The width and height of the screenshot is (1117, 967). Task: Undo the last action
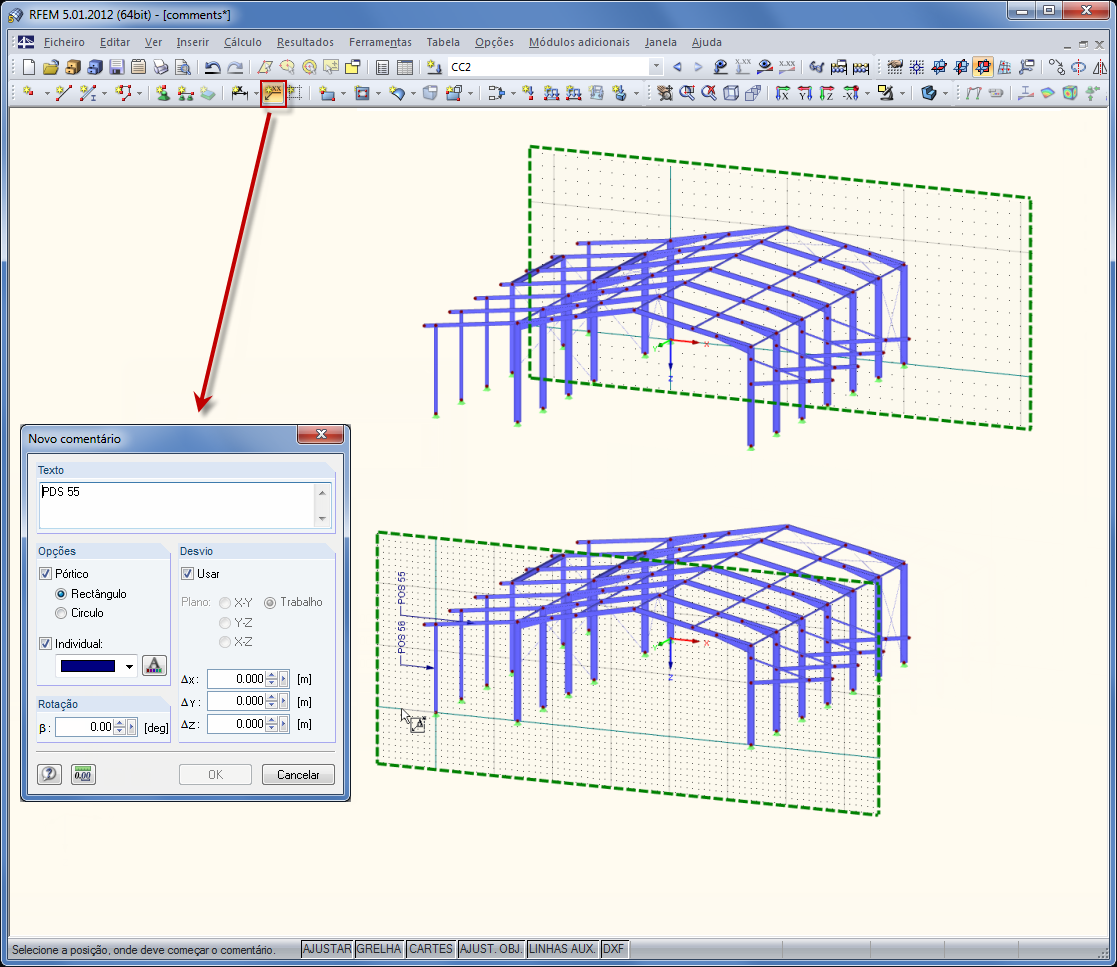pos(212,67)
